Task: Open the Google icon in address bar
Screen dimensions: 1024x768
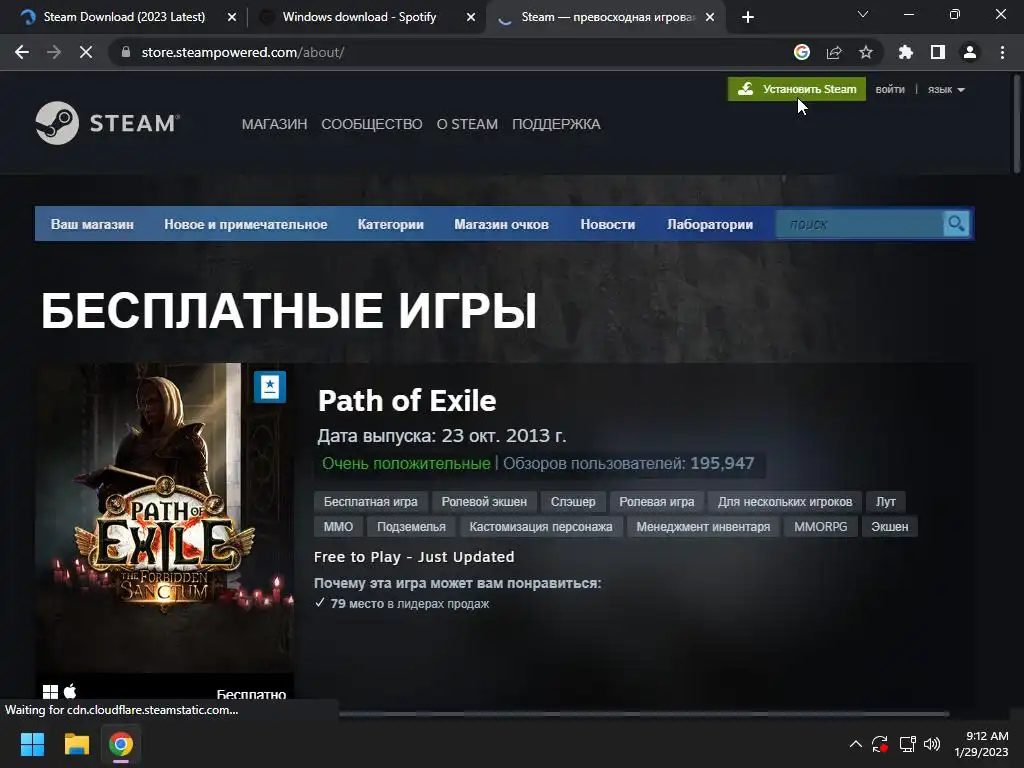Action: click(x=802, y=52)
